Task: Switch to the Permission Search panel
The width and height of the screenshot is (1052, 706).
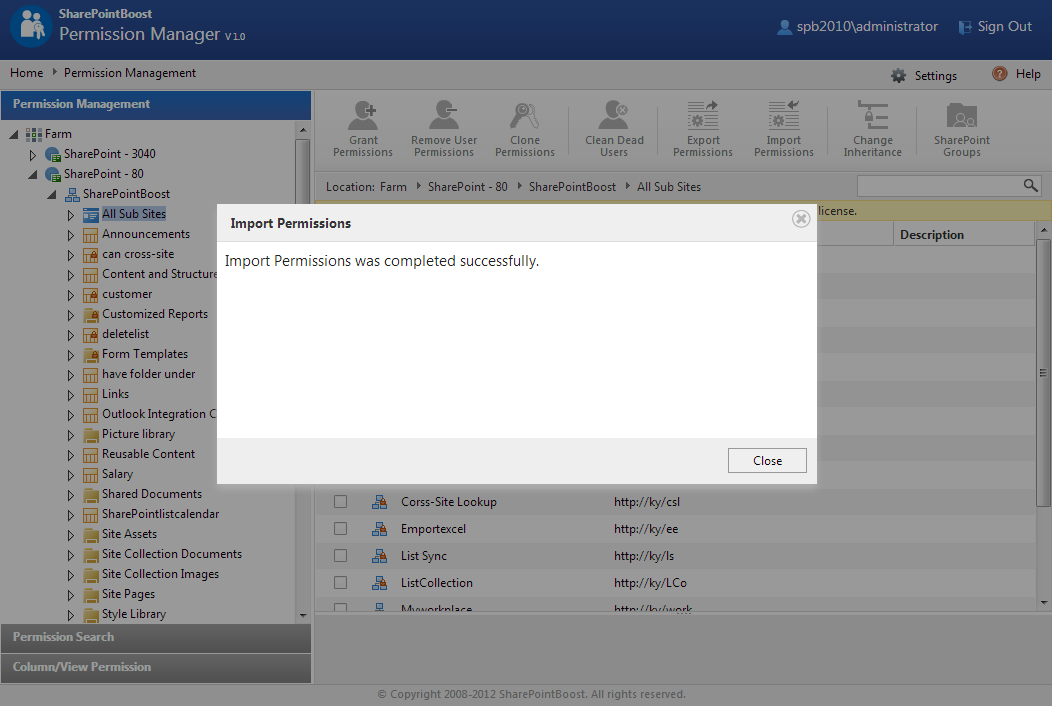Action: pyautogui.click(x=156, y=638)
